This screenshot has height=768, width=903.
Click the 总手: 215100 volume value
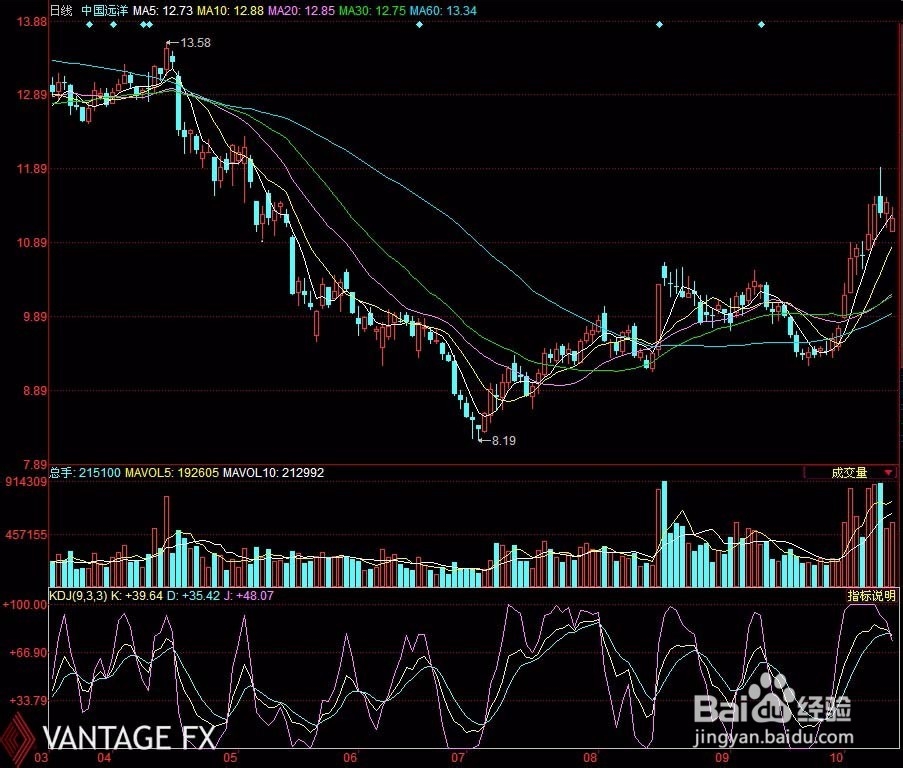pos(85,473)
